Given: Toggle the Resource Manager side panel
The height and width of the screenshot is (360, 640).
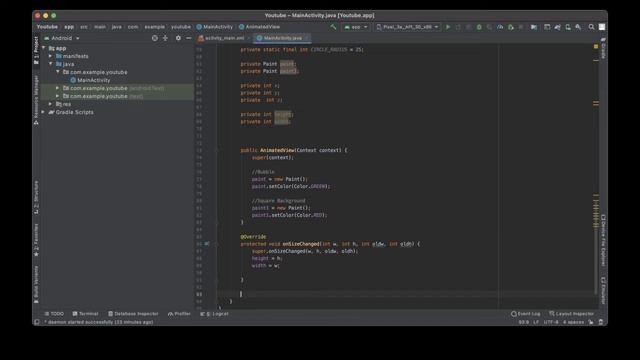Looking at the screenshot, I should 36,100.
